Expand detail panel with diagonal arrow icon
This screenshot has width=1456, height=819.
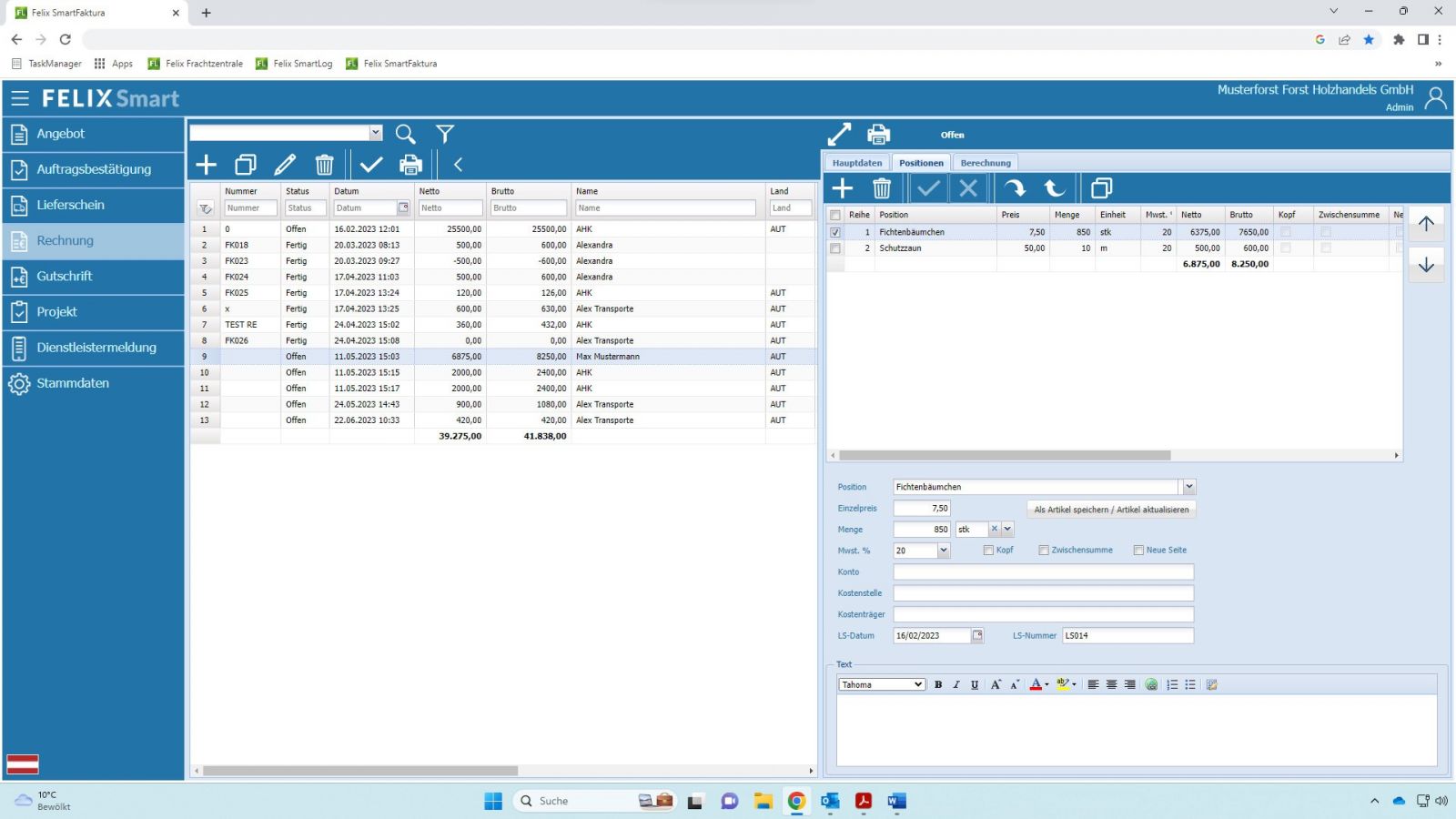coord(839,135)
